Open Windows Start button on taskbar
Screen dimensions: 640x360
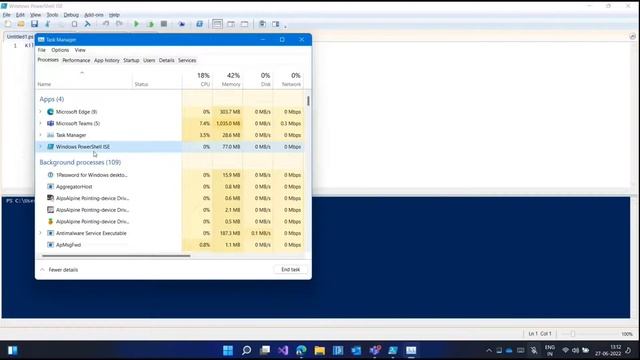[228, 350]
